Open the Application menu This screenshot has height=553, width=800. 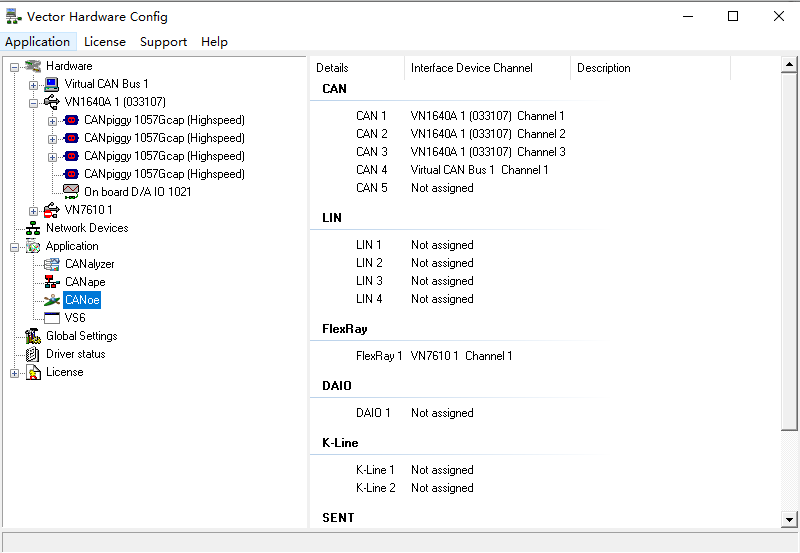click(38, 42)
